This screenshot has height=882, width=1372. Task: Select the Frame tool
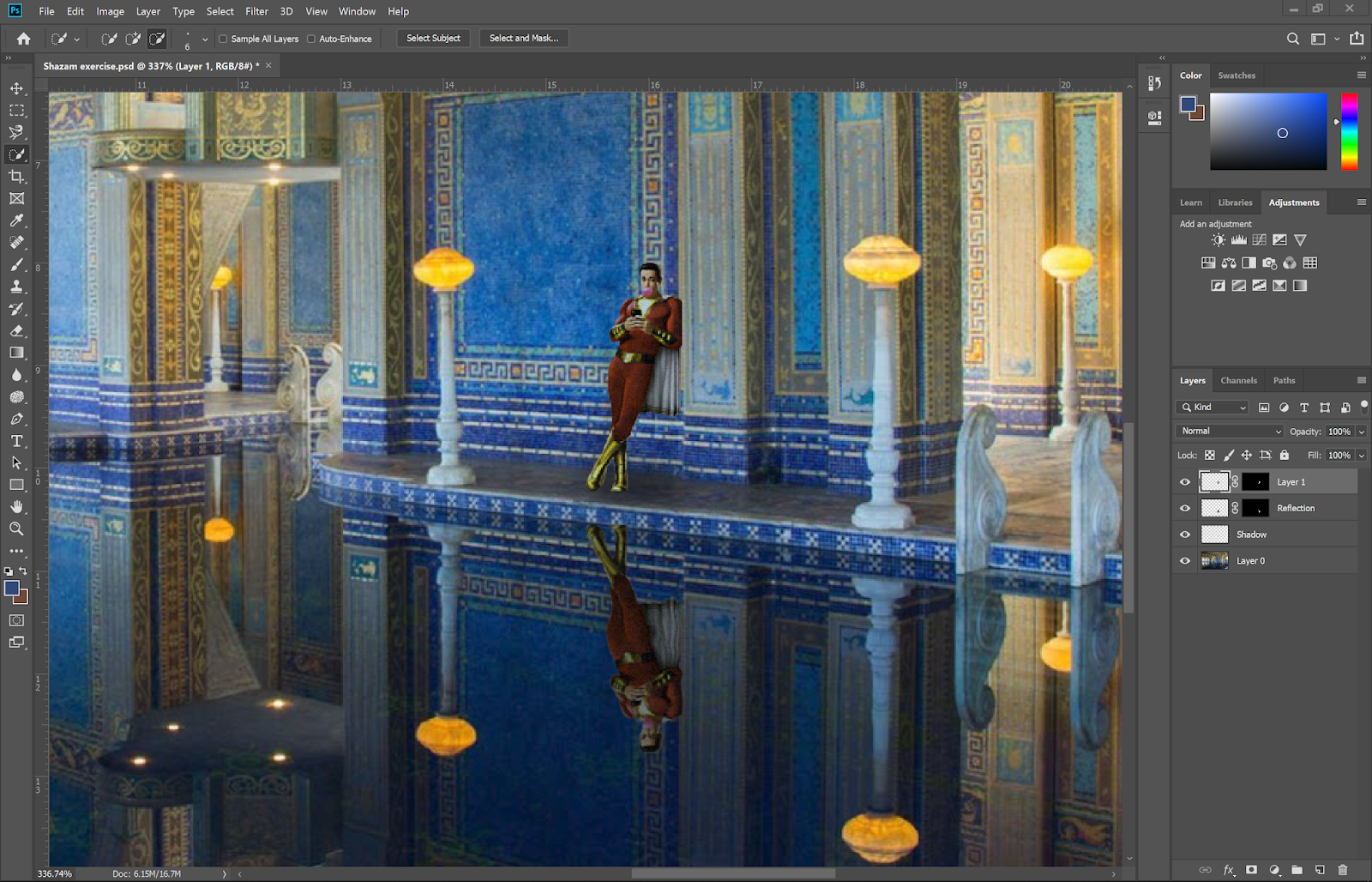16,198
